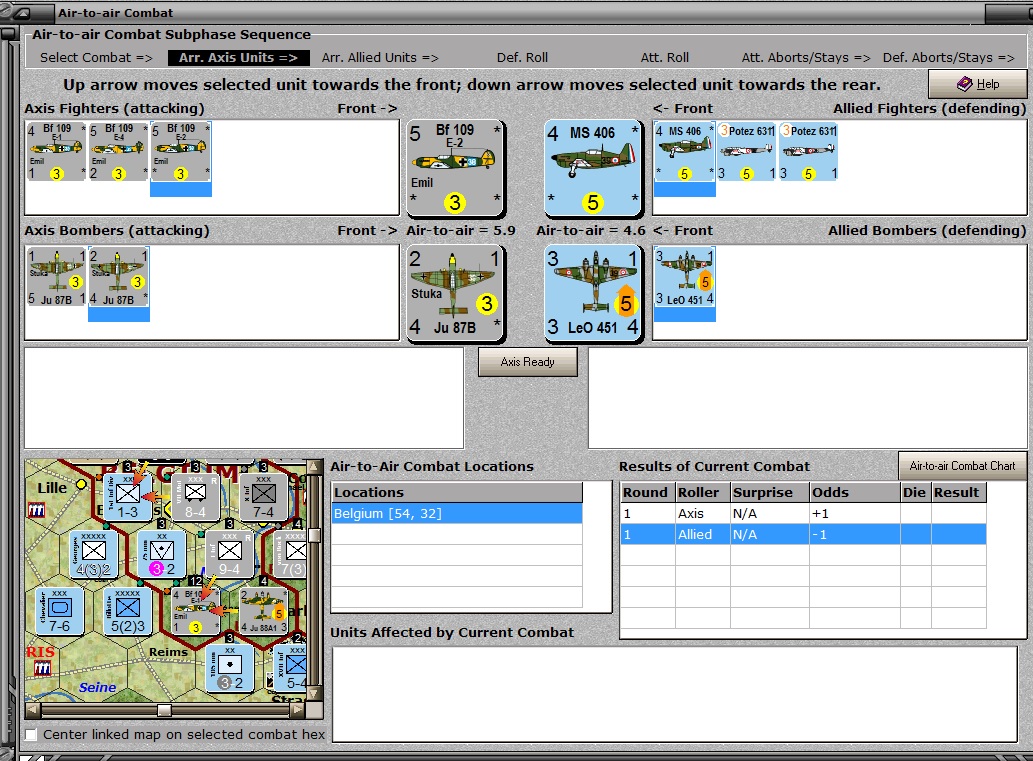
Task: Click the Select Combat phase step
Action: [x=96, y=57]
